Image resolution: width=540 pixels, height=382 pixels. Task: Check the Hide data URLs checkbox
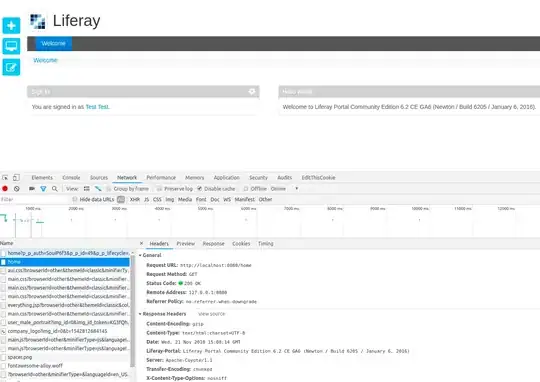pyautogui.click(x=74, y=199)
